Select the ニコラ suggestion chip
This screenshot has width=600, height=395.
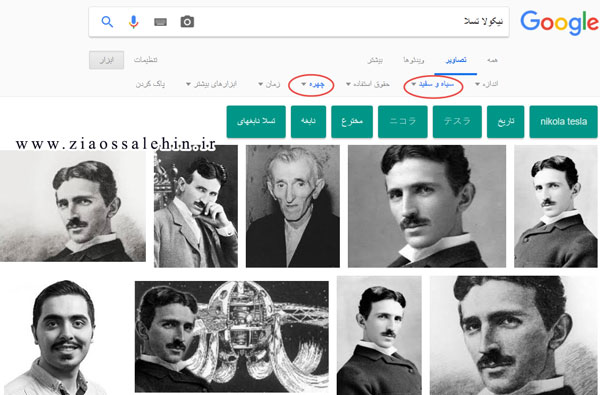tap(403, 122)
